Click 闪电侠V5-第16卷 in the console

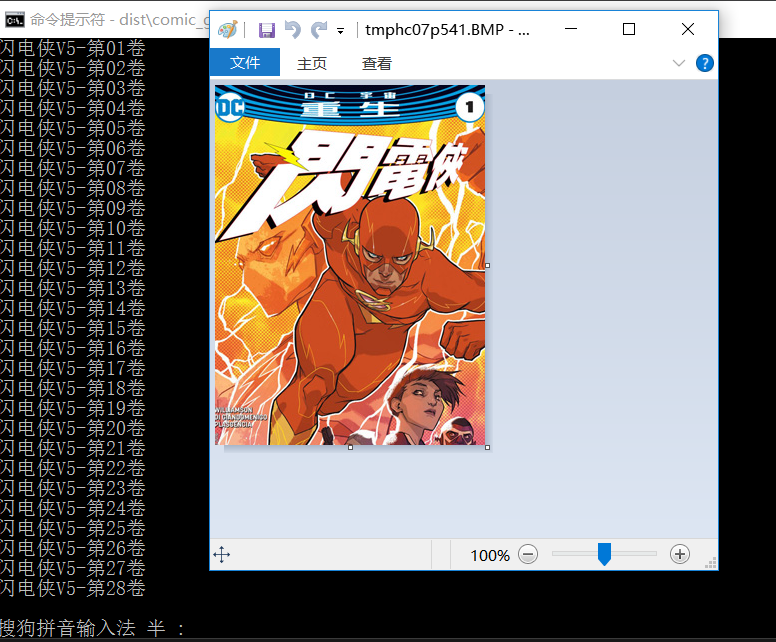pos(73,348)
